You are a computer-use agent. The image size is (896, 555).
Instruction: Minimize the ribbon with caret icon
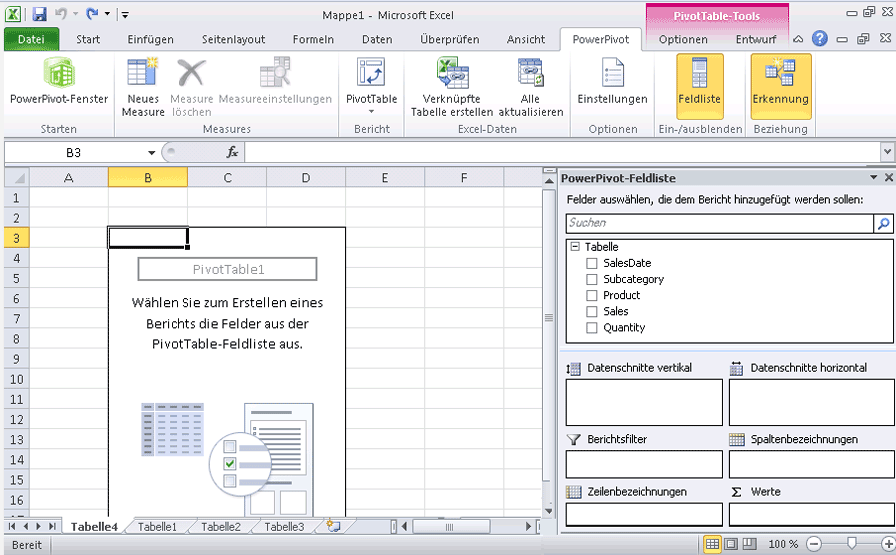[798, 39]
